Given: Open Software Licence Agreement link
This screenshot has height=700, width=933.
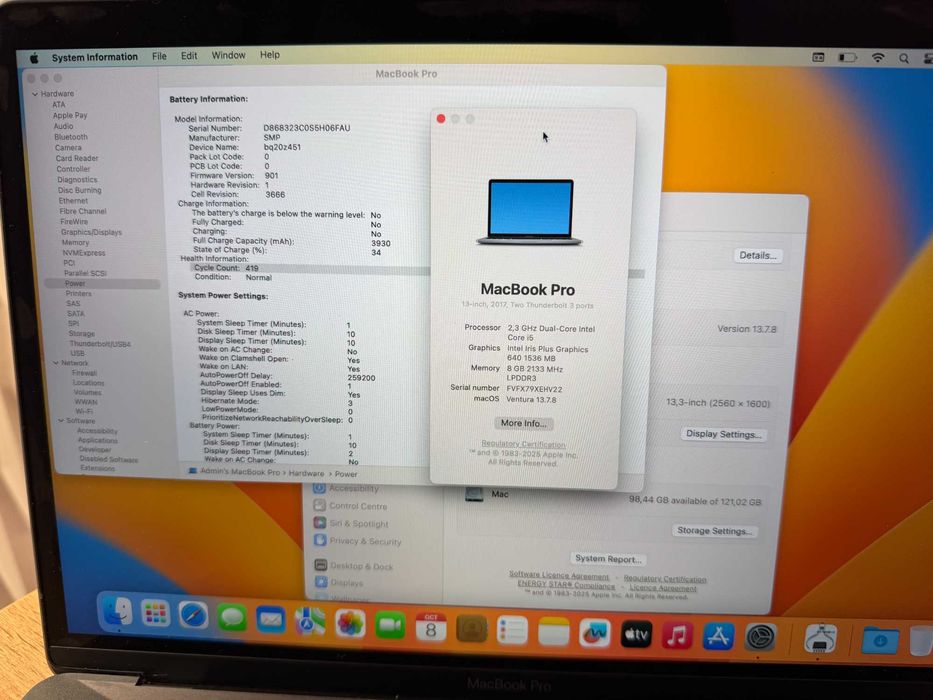Looking at the screenshot, I should tap(559, 576).
